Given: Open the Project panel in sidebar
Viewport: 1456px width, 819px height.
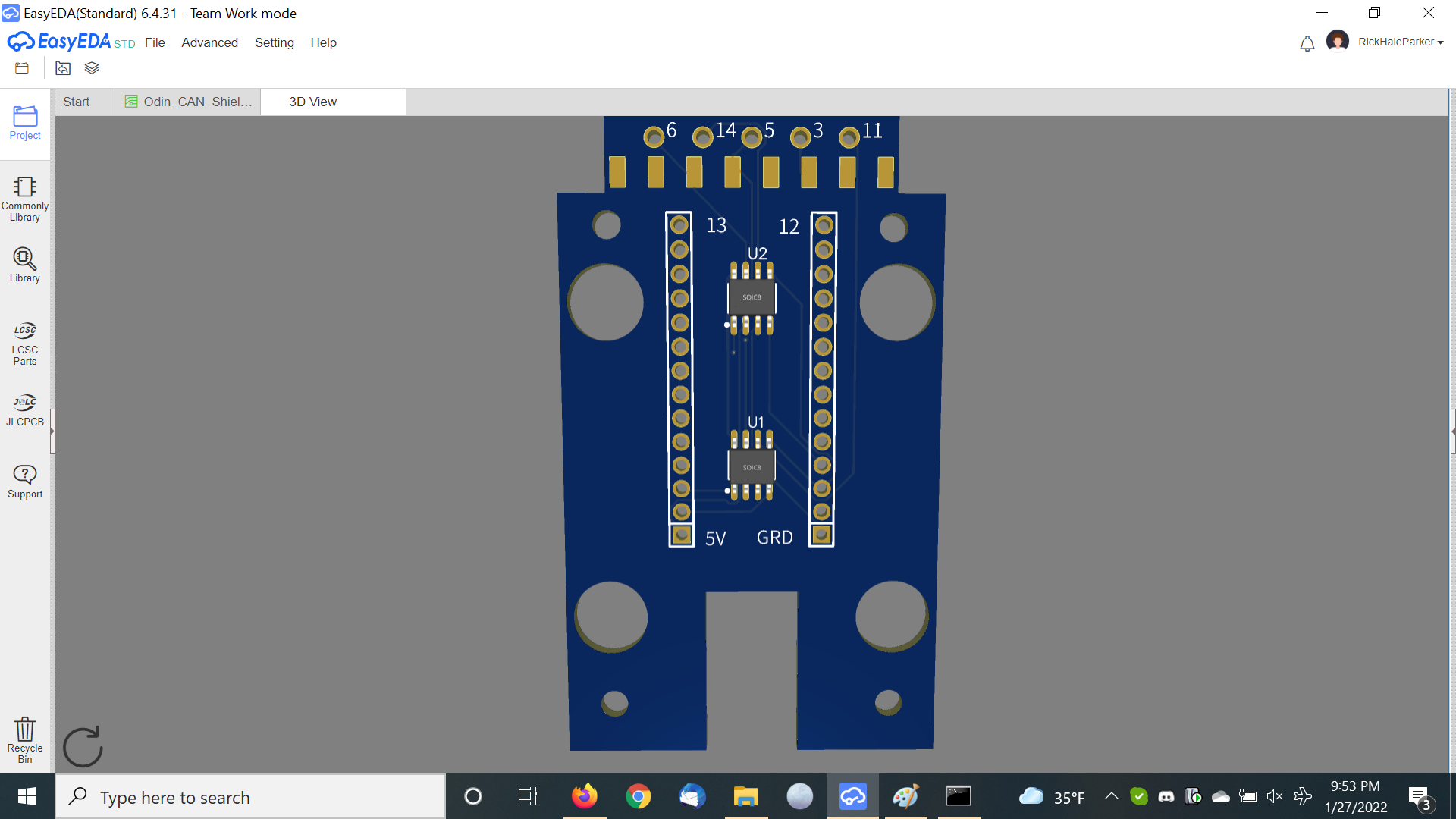Looking at the screenshot, I should click(25, 123).
